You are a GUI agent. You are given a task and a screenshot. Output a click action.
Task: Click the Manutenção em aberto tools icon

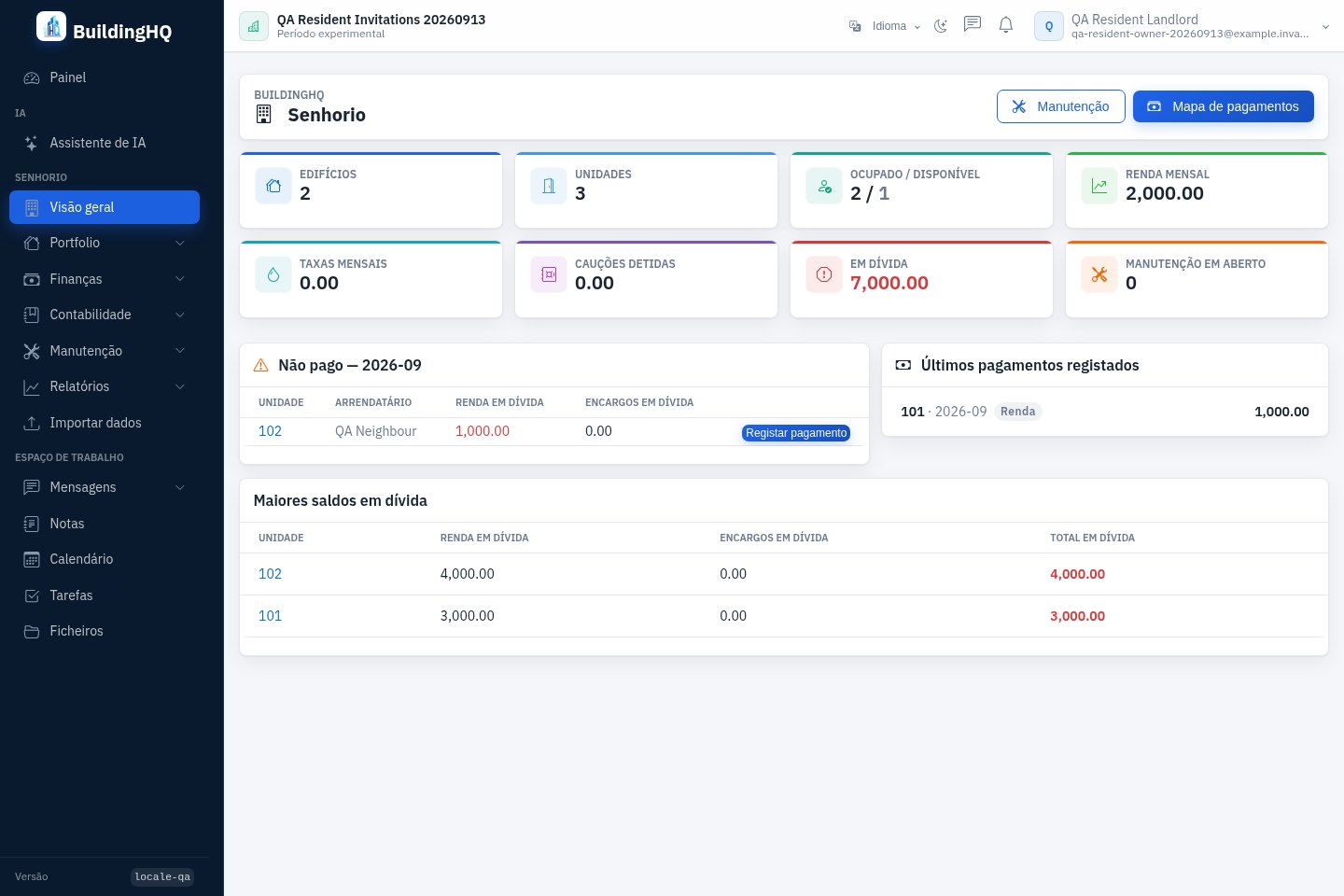(x=1099, y=274)
